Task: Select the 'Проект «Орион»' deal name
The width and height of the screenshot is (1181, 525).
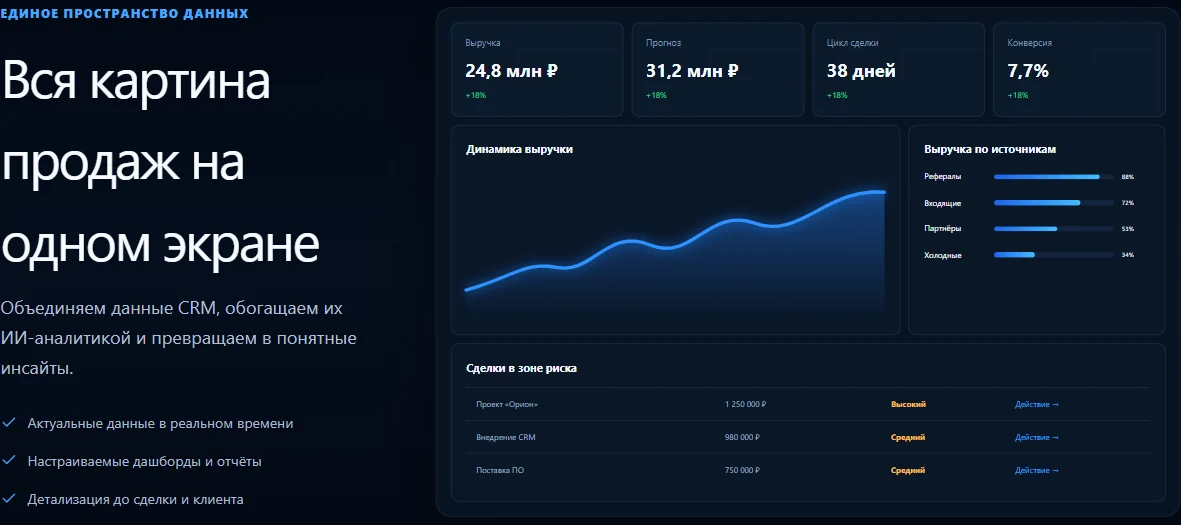Action: pos(507,404)
